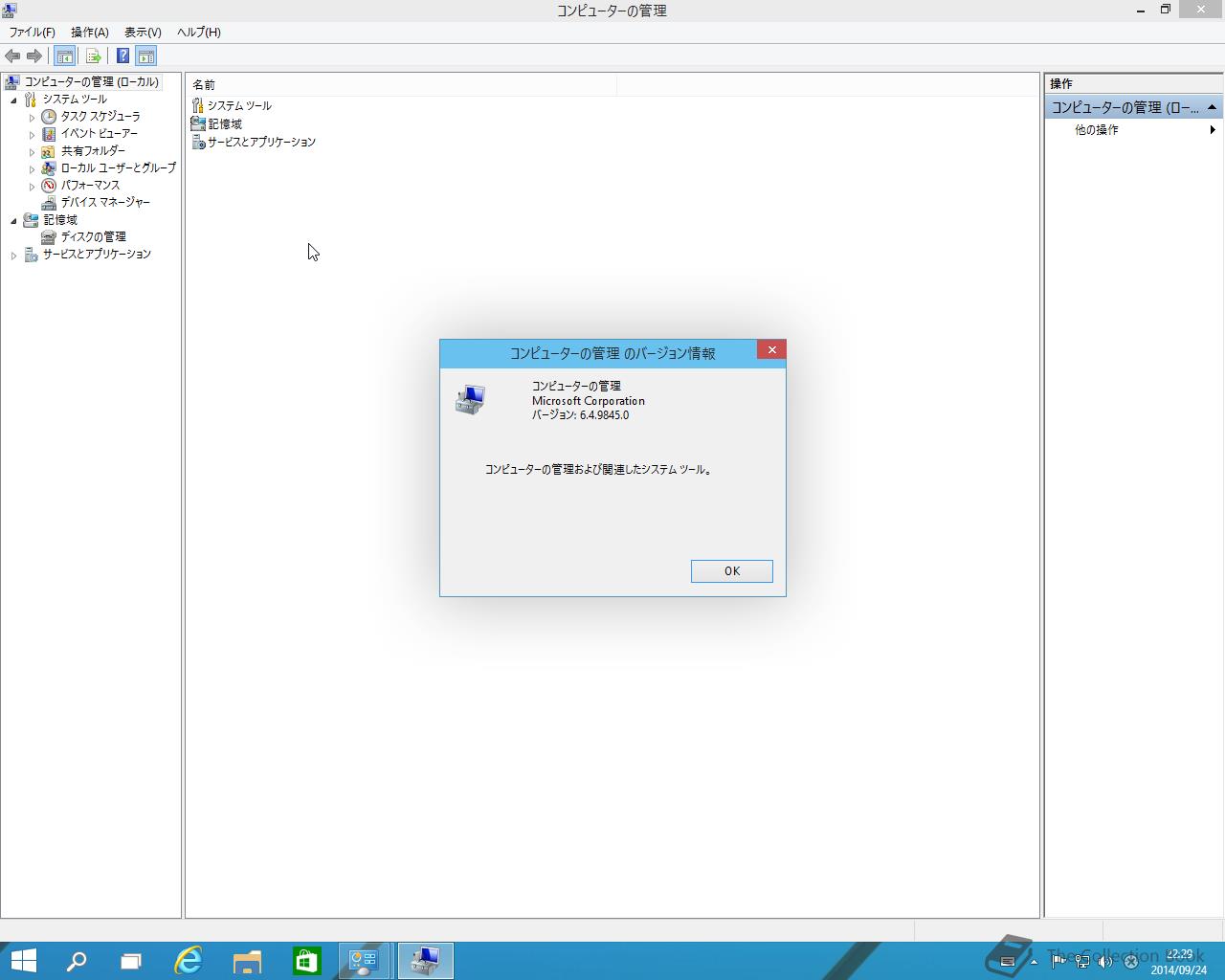Click the ディスクの管理 icon in tree

coord(49,237)
